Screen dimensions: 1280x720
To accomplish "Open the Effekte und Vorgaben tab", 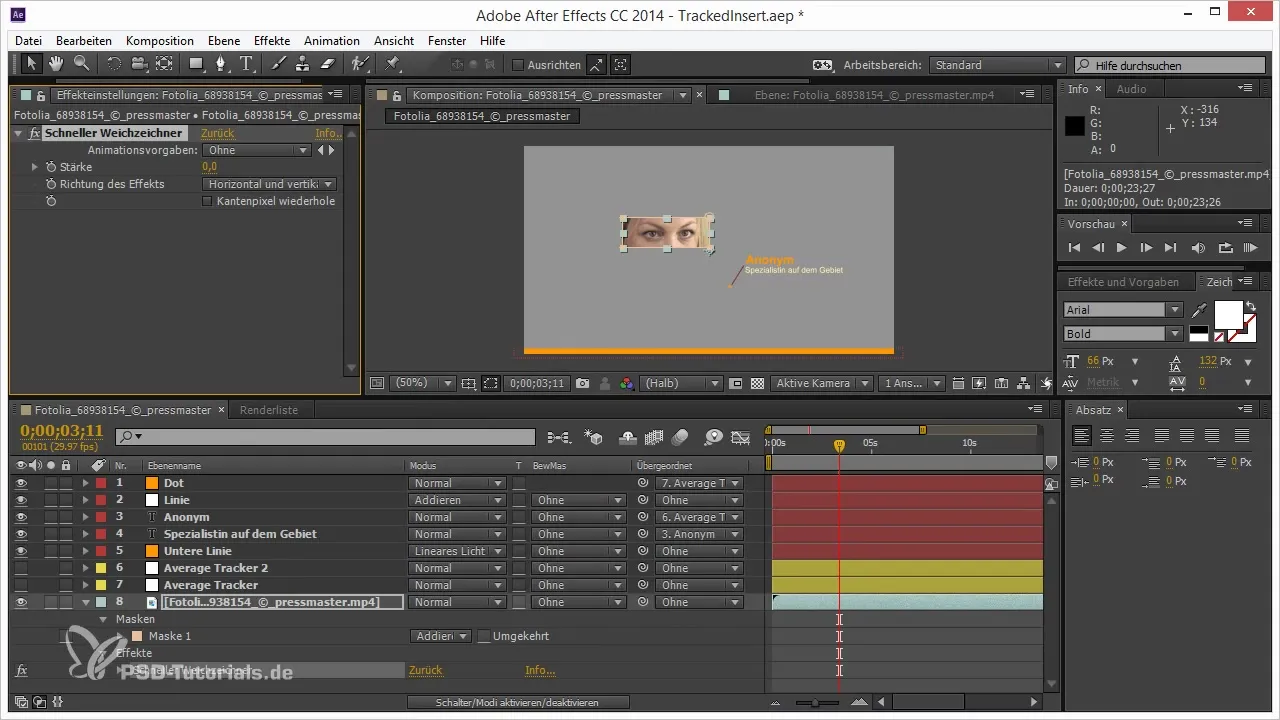I will pos(1123,282).
